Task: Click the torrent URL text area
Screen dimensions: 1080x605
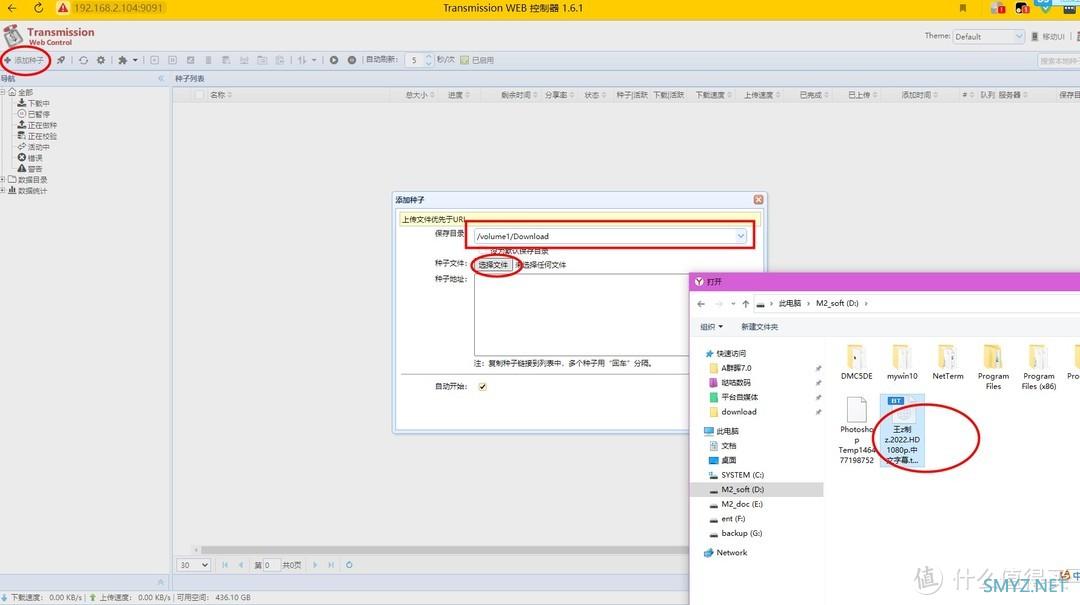Action: coord(582,315)
